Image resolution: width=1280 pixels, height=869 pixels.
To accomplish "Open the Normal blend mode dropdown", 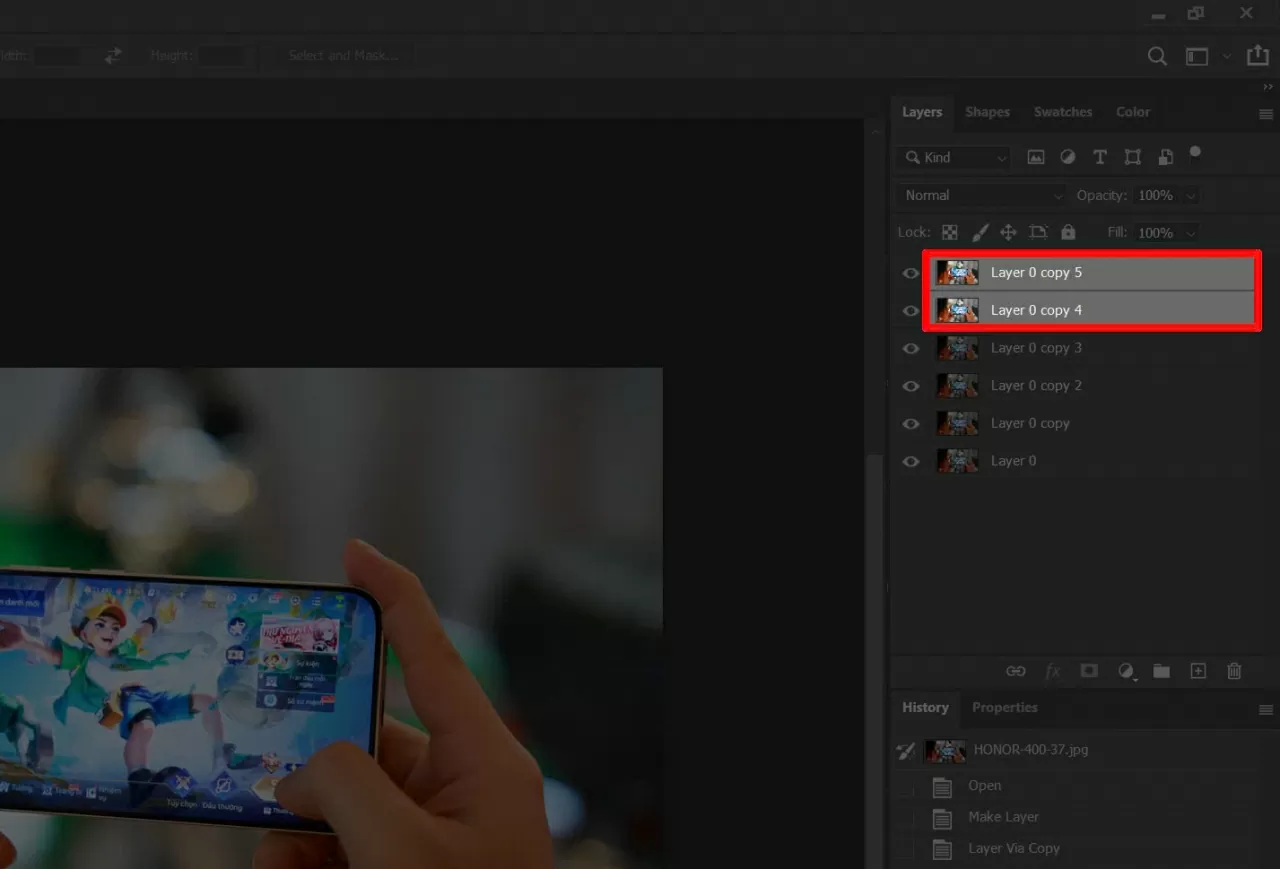I will point(982,195).
